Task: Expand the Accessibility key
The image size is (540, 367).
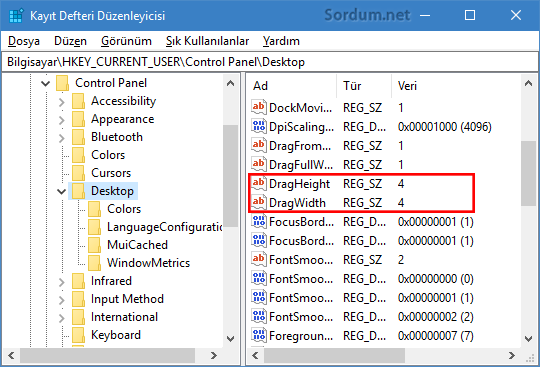Action: (x=62, y=101)
